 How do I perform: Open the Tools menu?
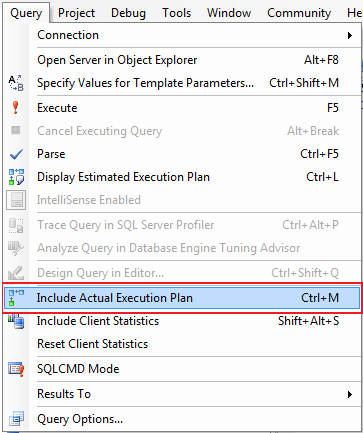[176, 13]
